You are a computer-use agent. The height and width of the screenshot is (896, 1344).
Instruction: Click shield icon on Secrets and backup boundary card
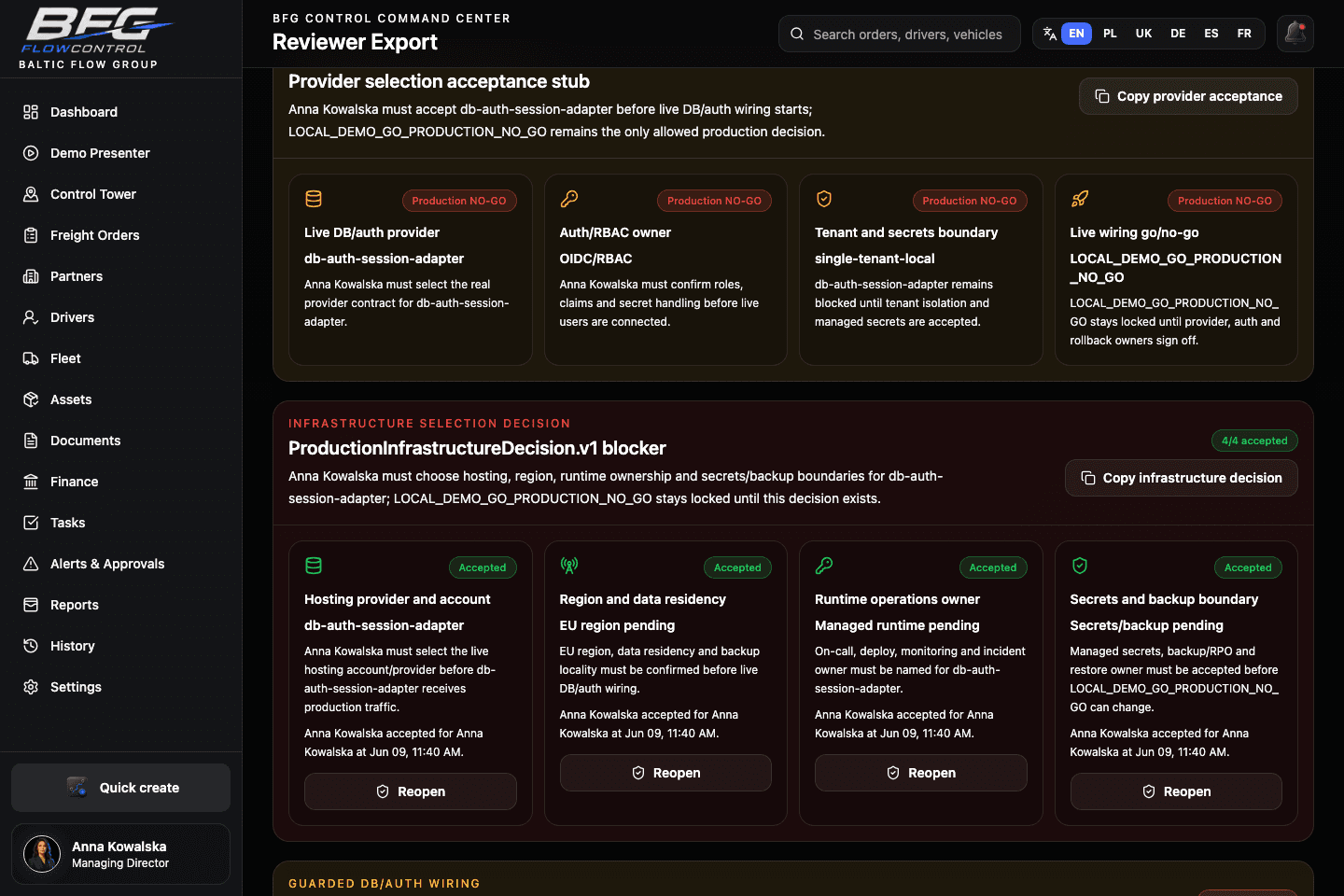point(1080,566)
